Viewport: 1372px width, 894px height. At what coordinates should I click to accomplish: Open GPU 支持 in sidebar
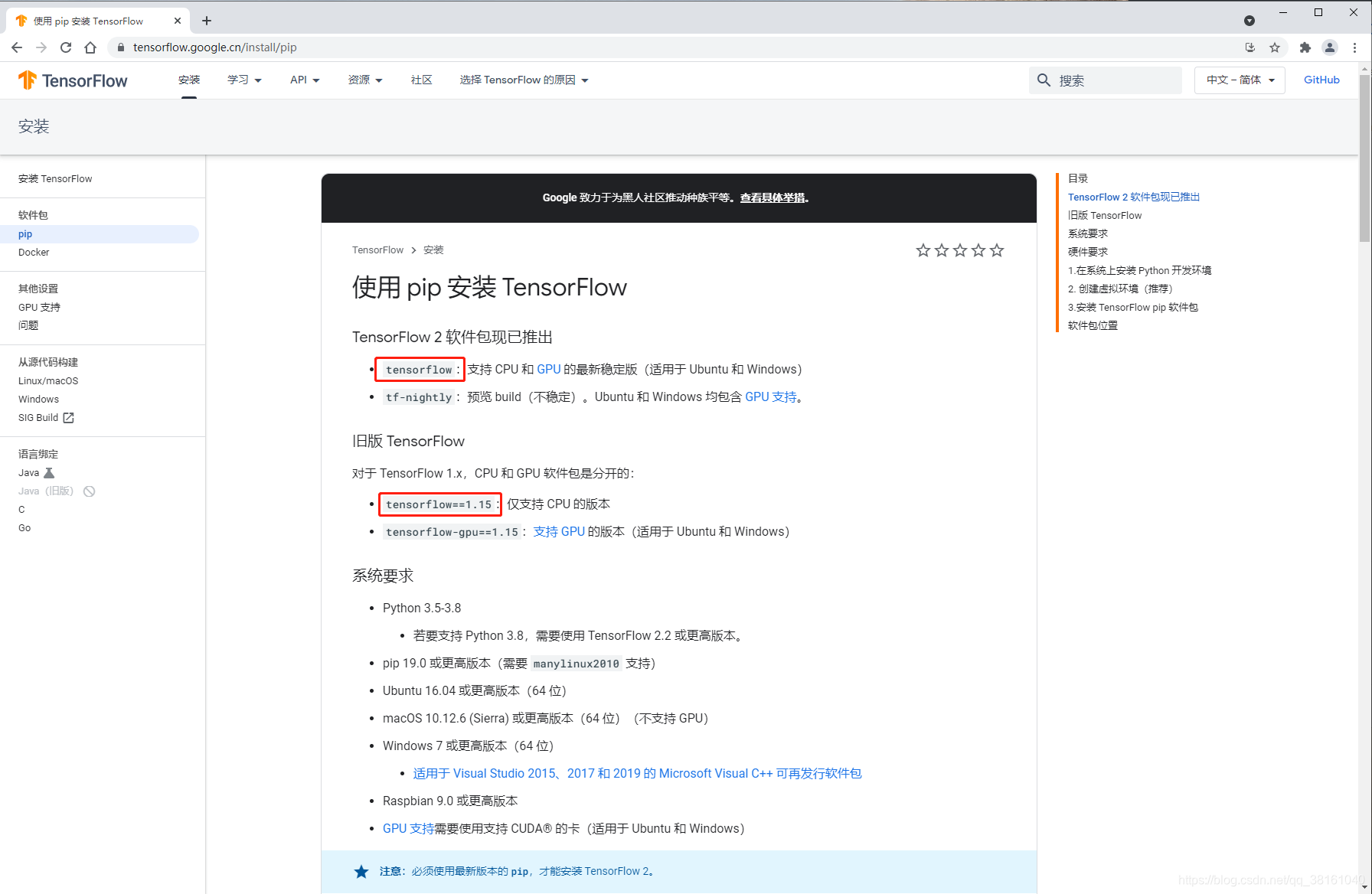pyautogui.click(x=39, y=307)
